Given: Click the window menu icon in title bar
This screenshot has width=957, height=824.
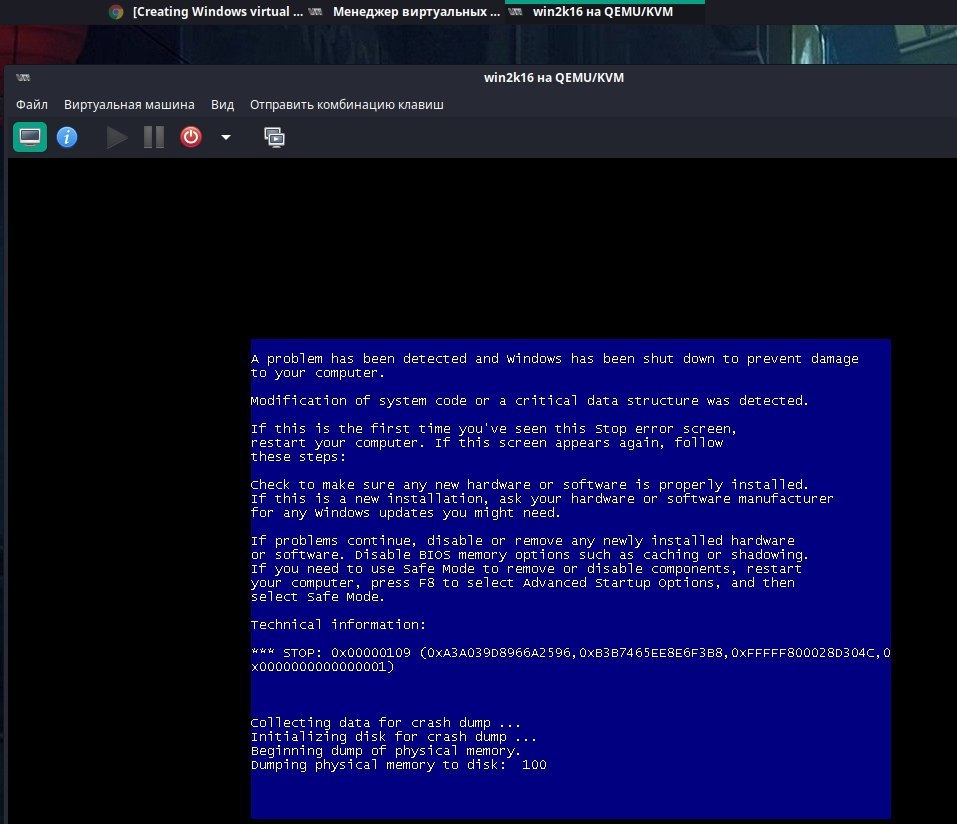Looking at the screenshot, I should 23,78.
